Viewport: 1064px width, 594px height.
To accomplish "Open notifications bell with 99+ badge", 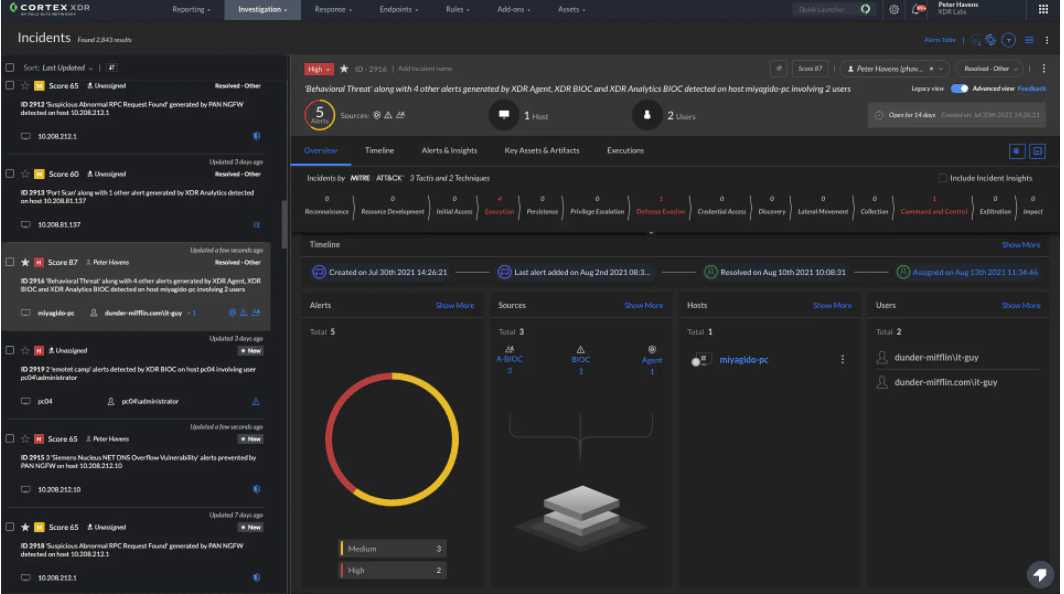I will click(919, 10).
